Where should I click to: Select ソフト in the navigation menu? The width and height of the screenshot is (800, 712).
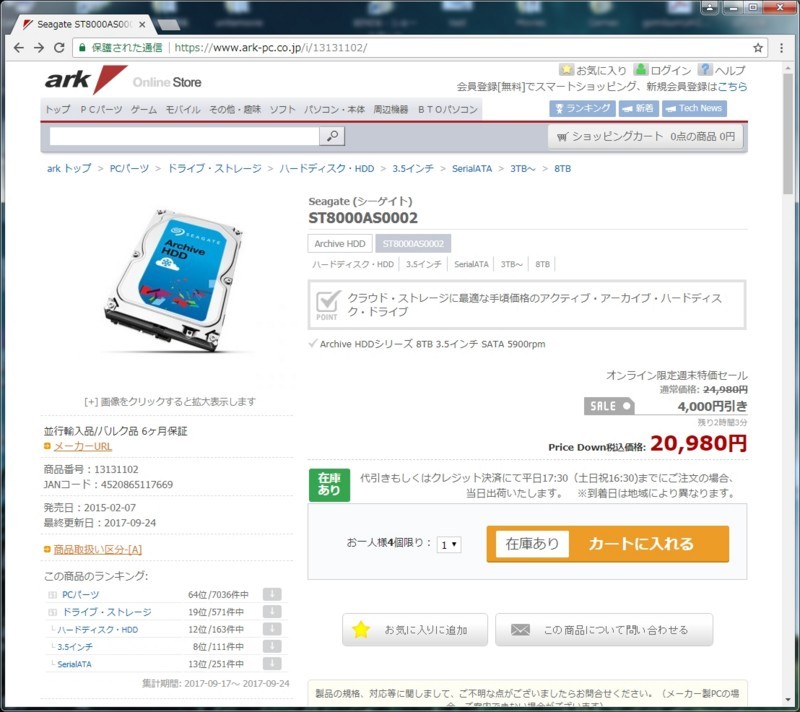[x=283, y=109]
